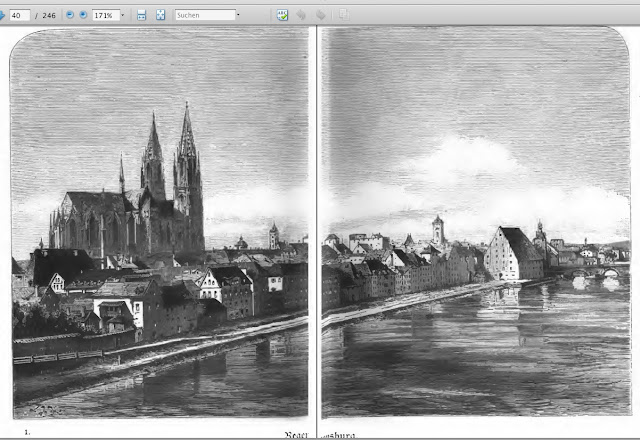Open the zoom percentage dropdown arrow
Screen dimensions: 640x440
coord(122,16)
